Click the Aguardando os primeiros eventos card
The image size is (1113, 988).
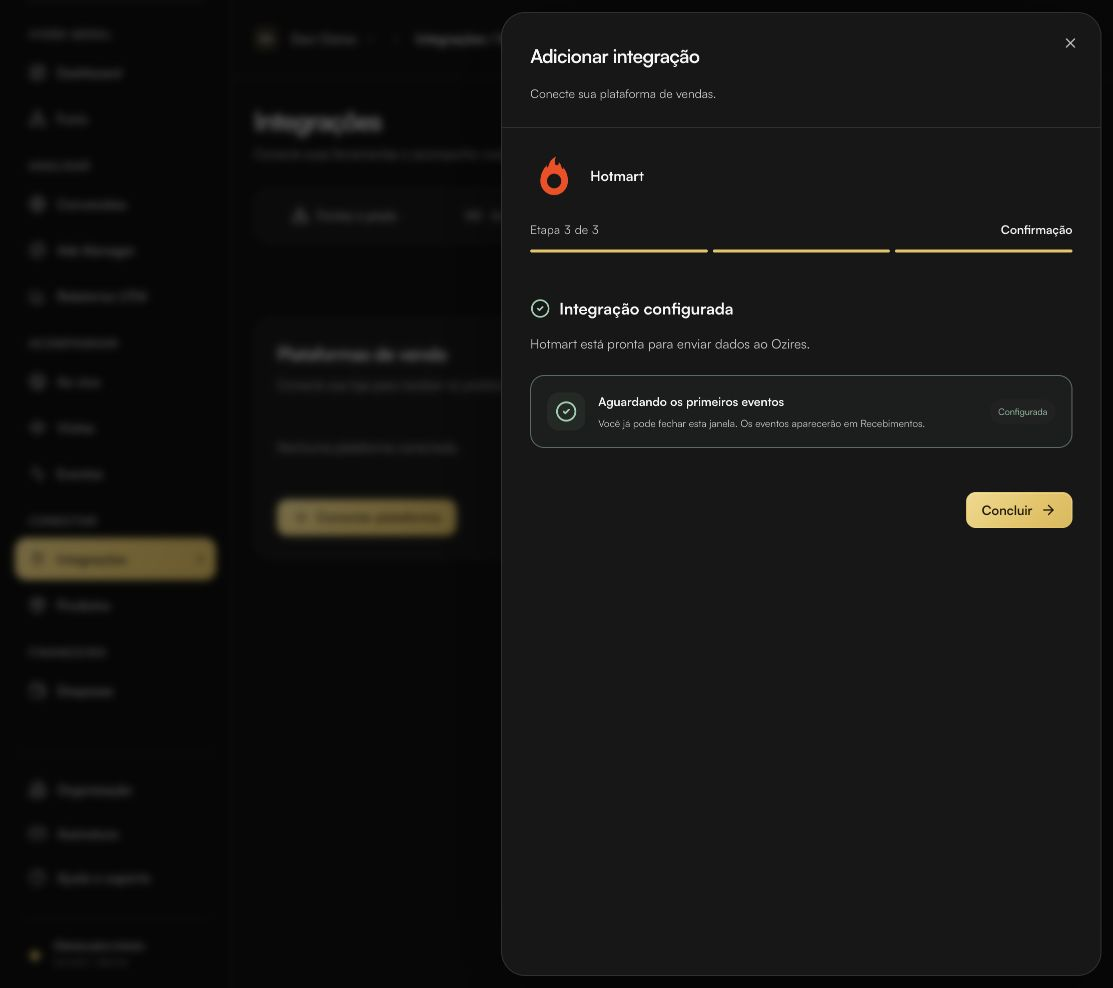tap(801, 412)
